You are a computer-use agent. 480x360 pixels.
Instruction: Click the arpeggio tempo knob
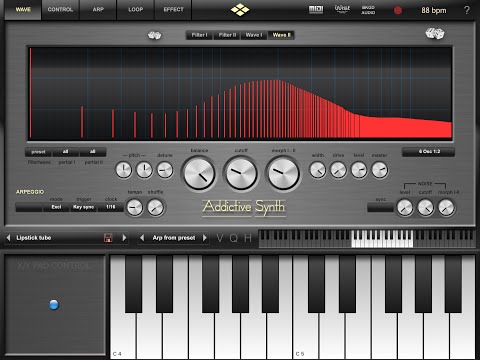[x=135, y=207]
